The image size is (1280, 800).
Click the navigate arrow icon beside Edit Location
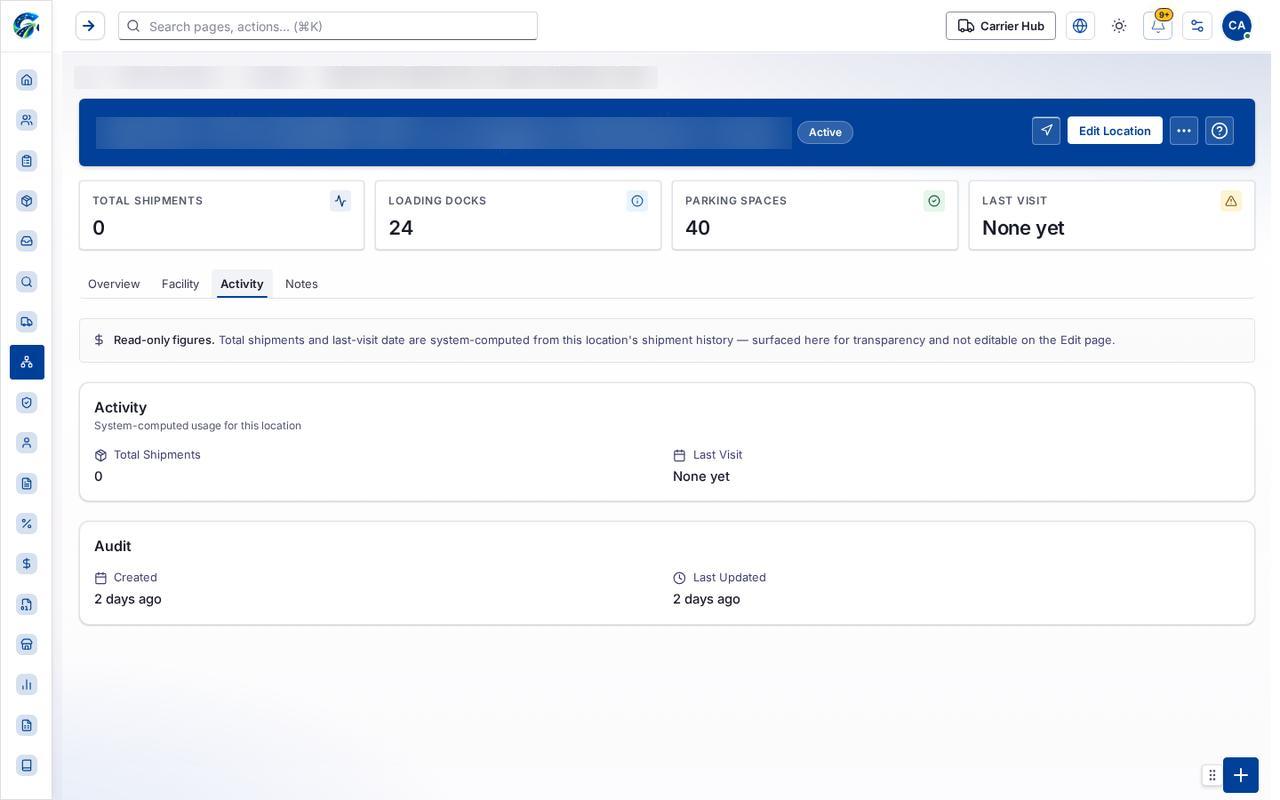tap(1046, 131)
